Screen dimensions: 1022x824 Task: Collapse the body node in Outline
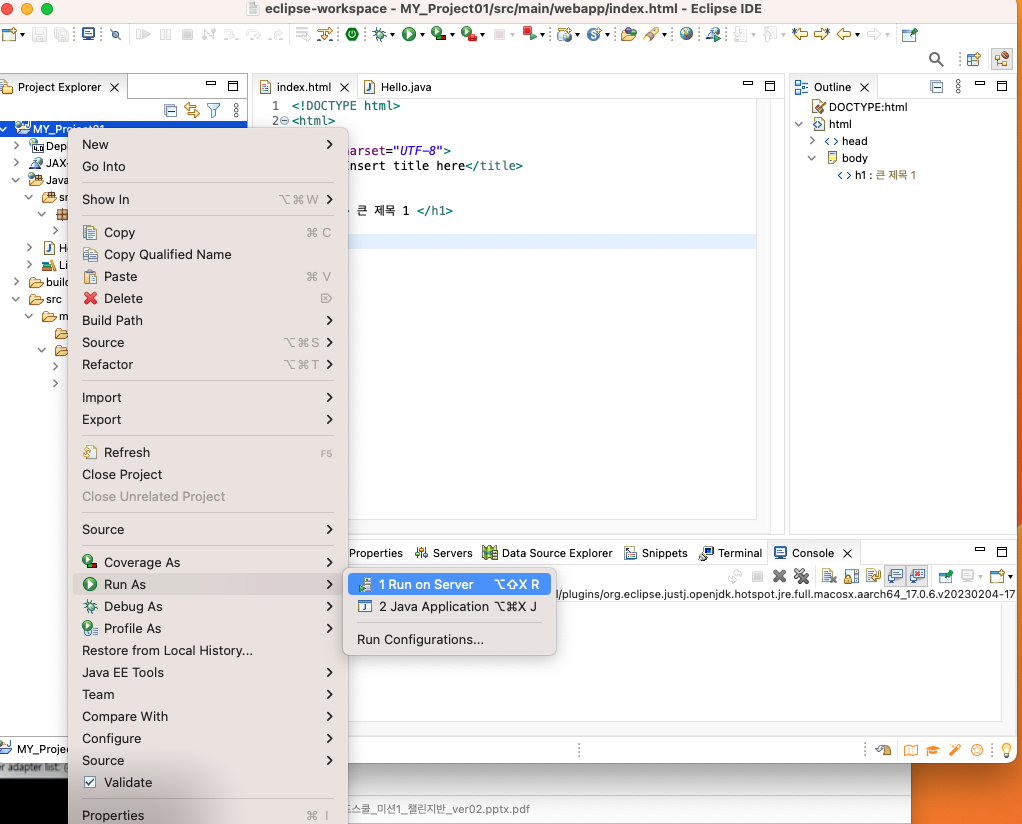(812, 158)
